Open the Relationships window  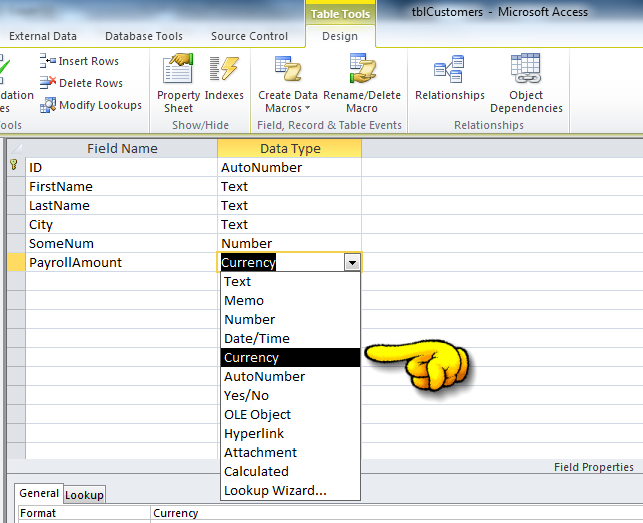point(449,78)
